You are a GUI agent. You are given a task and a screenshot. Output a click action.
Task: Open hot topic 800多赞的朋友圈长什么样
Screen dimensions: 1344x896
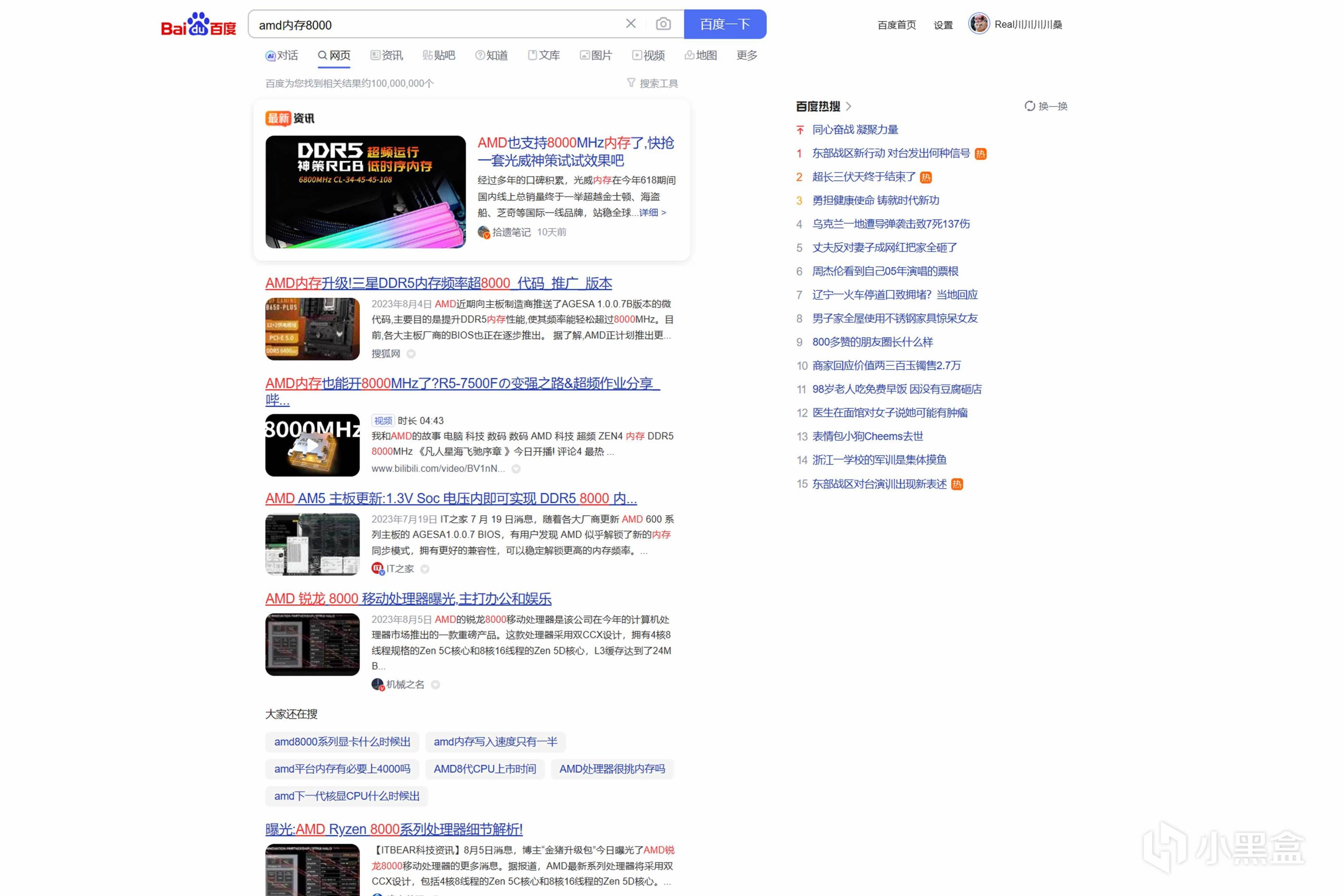[x=873, y=342]
